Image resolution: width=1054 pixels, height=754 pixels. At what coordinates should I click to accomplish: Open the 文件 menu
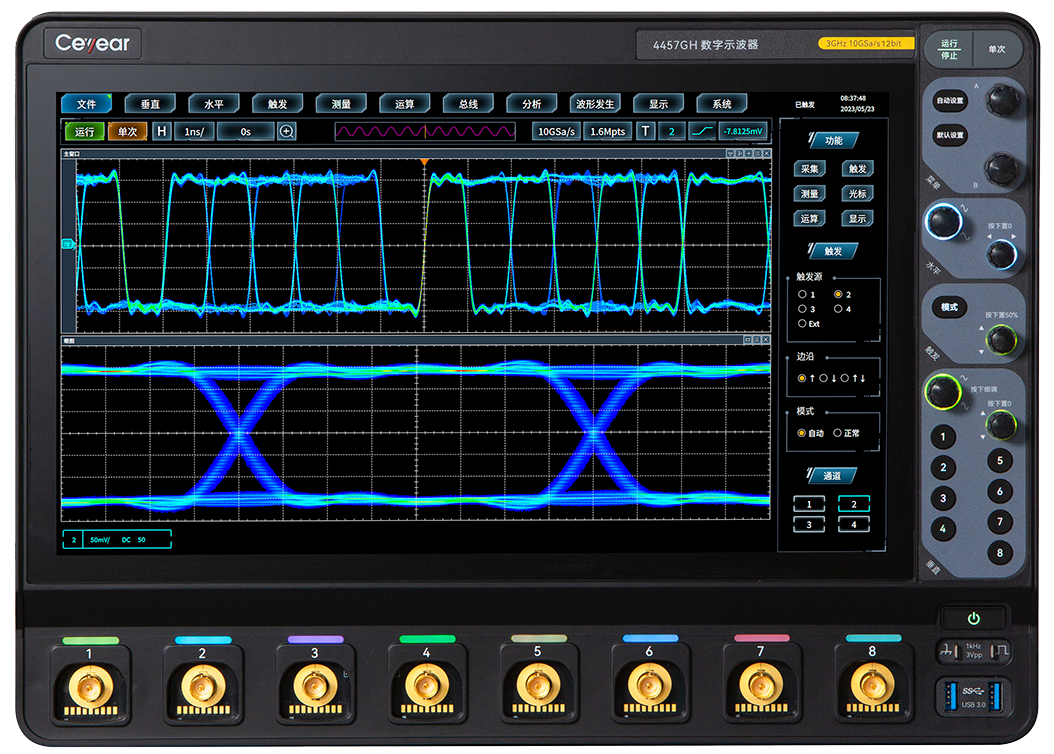click(86, 104)
